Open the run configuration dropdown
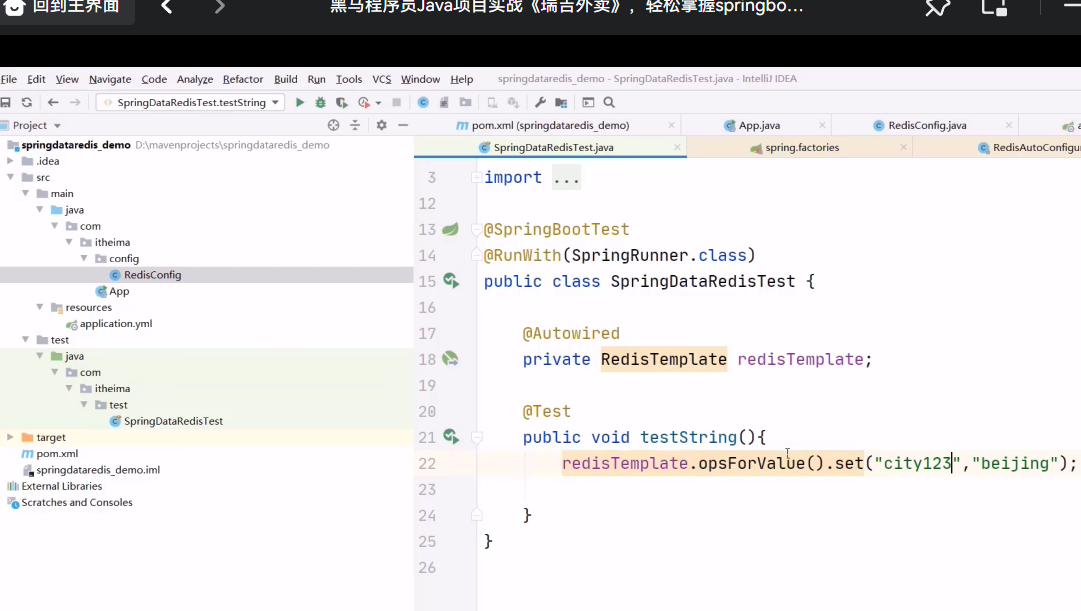Viewport: 1081px width, 611px height. click(275, 102)
